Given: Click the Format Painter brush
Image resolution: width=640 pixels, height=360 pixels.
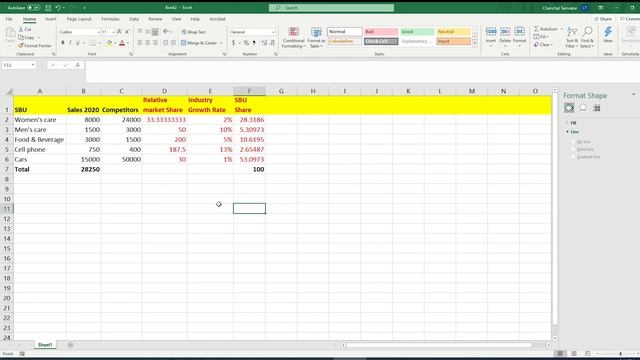Looking at the screenshot, I should (x=35, y=46).
